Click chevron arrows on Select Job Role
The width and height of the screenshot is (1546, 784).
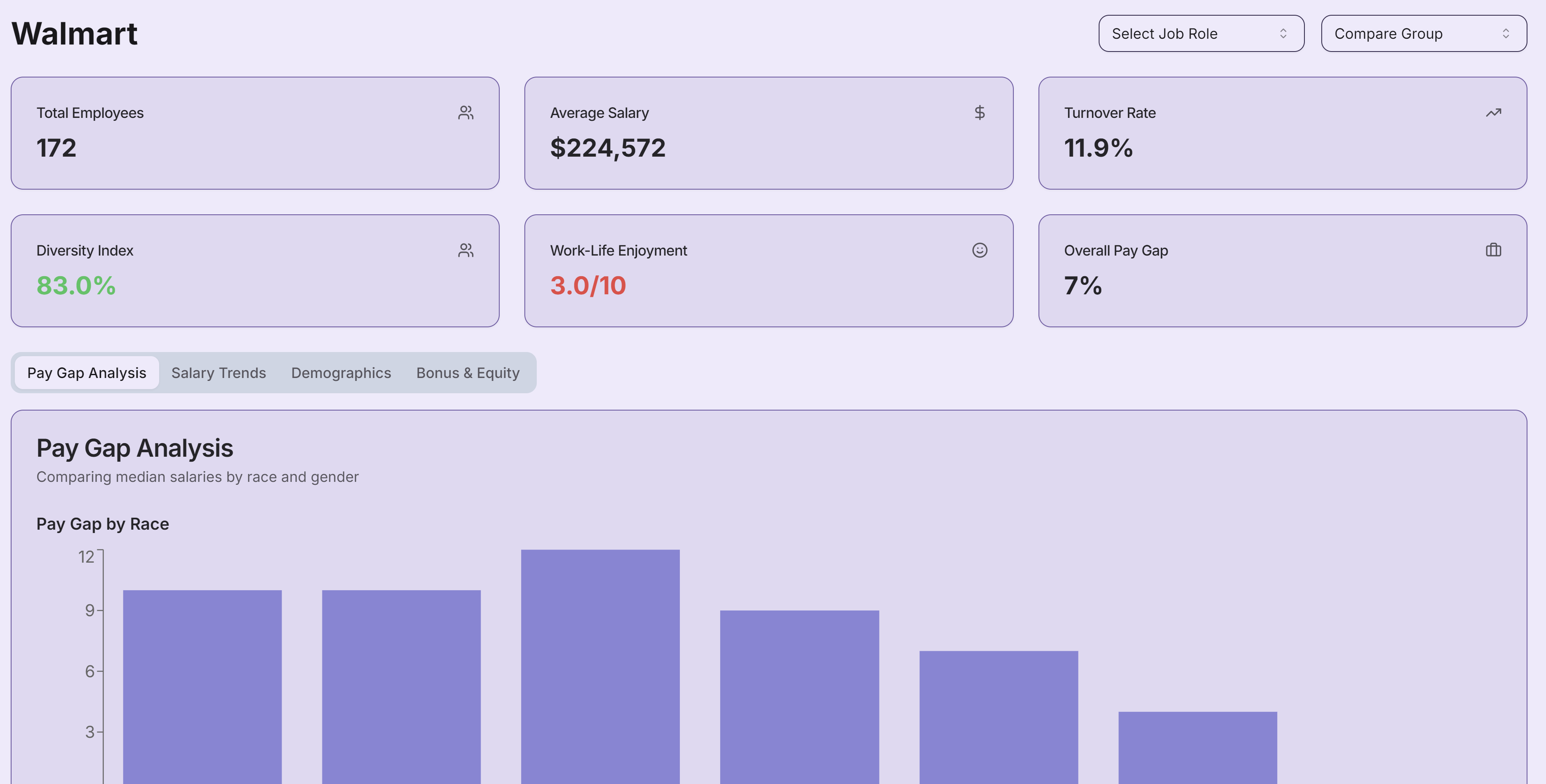click(1283, 33)
